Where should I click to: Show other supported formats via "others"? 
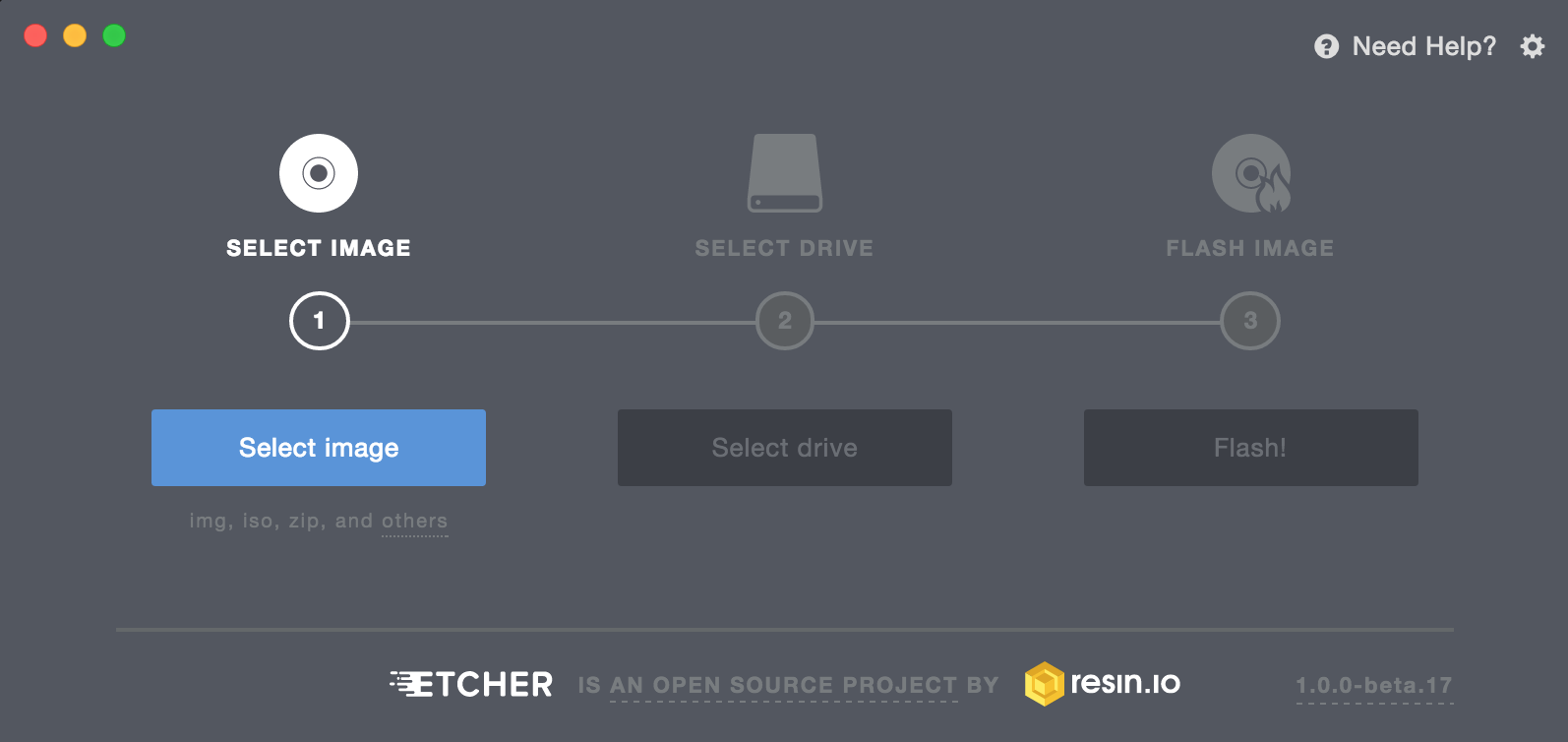(x=414, y=521)
